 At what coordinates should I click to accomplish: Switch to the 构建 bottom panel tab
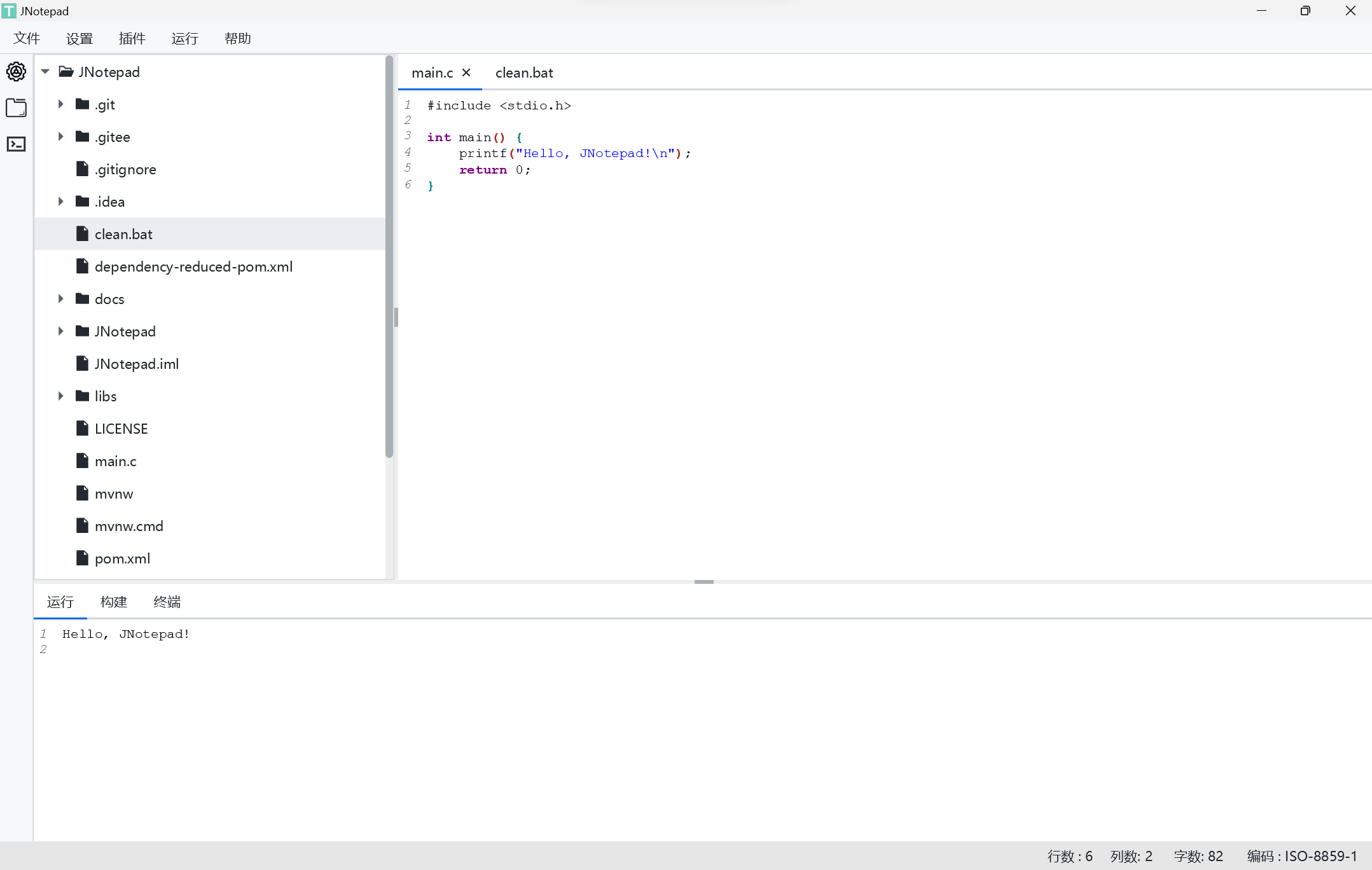click(x=113, y=602)
